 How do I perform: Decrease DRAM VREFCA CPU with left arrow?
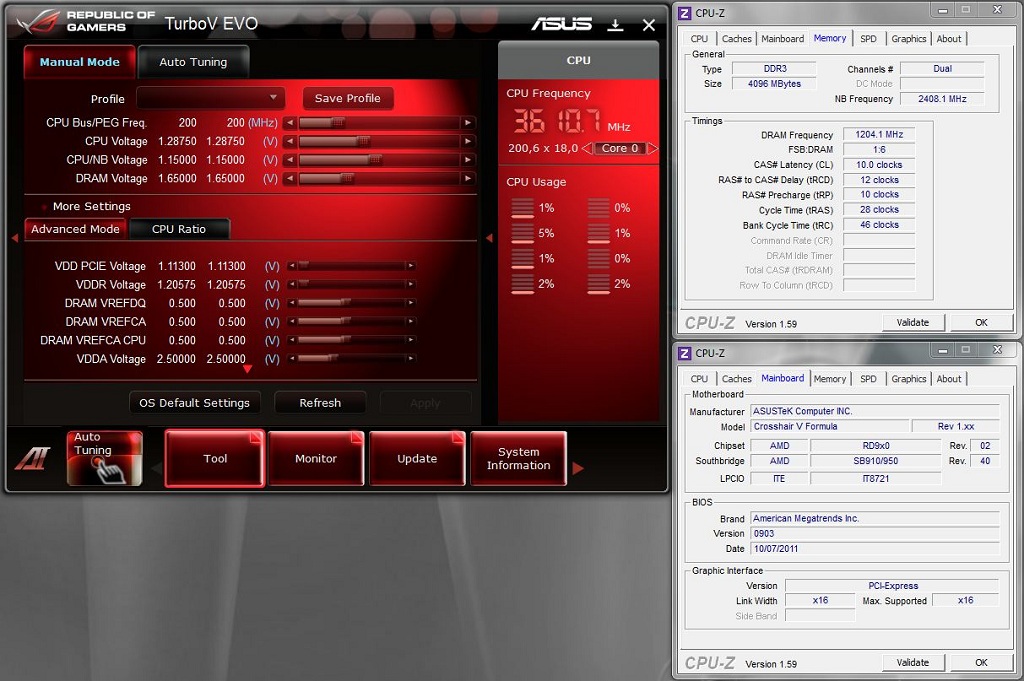[x=292, y=340]
